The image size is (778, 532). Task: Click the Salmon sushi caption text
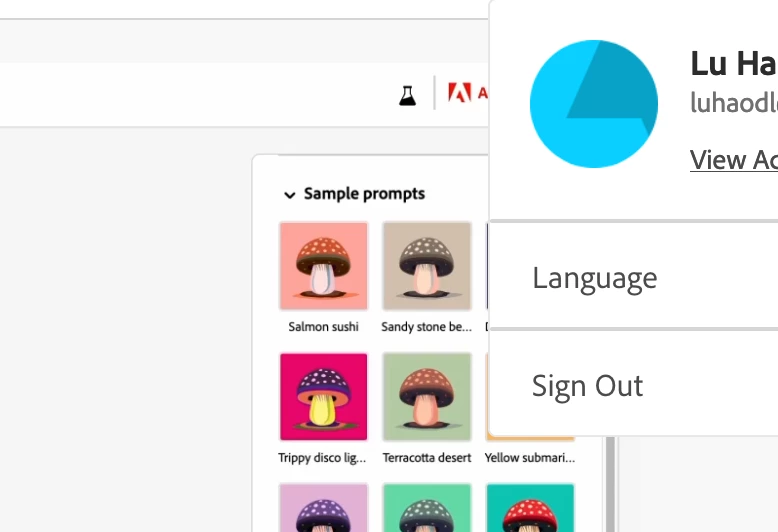click(324, 327)
